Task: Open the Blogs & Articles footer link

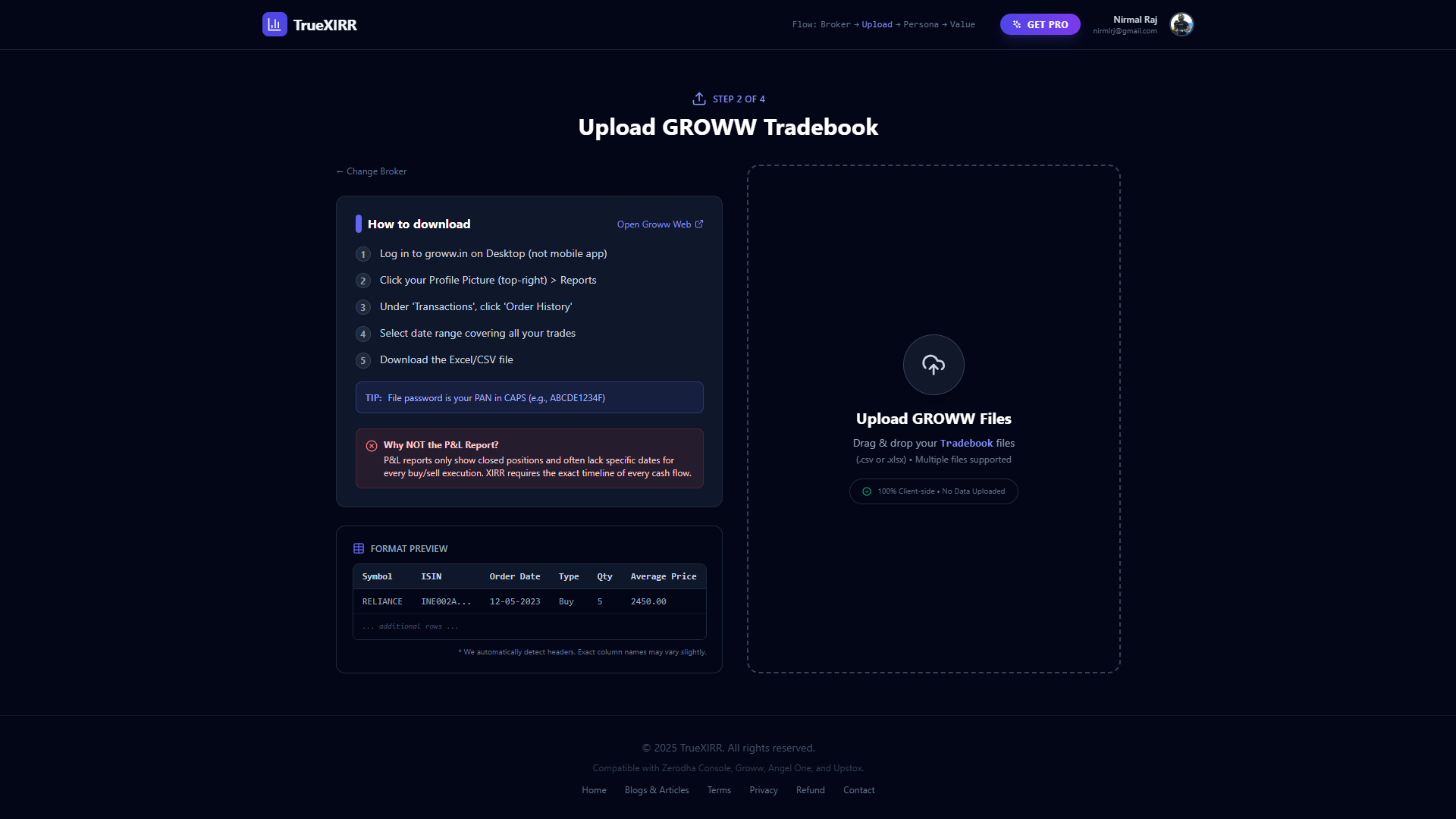Action: pyautogui.click(x=656, y=789)
